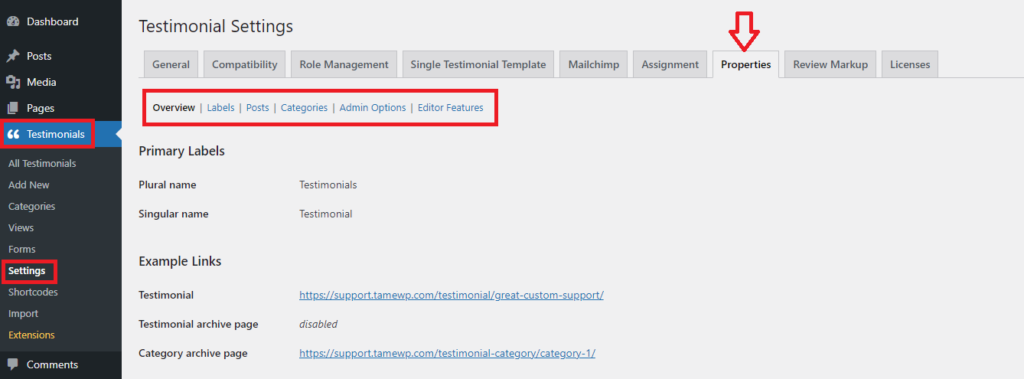Open the Admin Options sub-section link
The height and width of the screenshot is (379, 1024).
pos(373,108)
